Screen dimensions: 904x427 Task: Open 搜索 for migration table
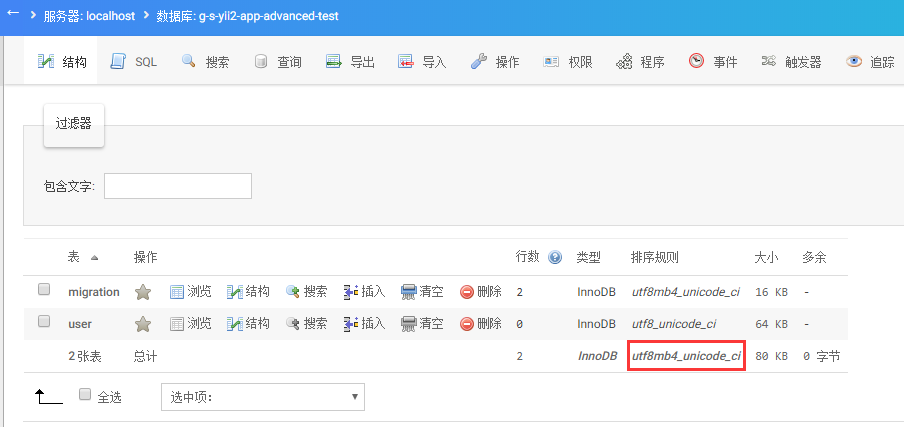[307, 292]
